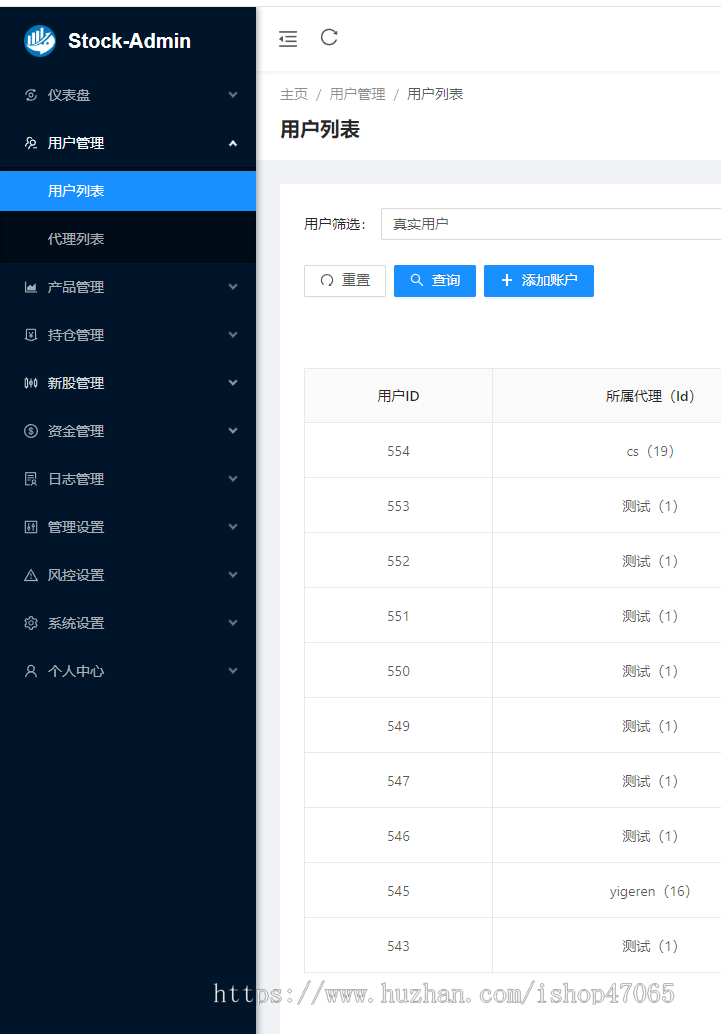Open the 产品管理 menu item label
Screen dimensions: 721x1034
click(x=76, y=287)
